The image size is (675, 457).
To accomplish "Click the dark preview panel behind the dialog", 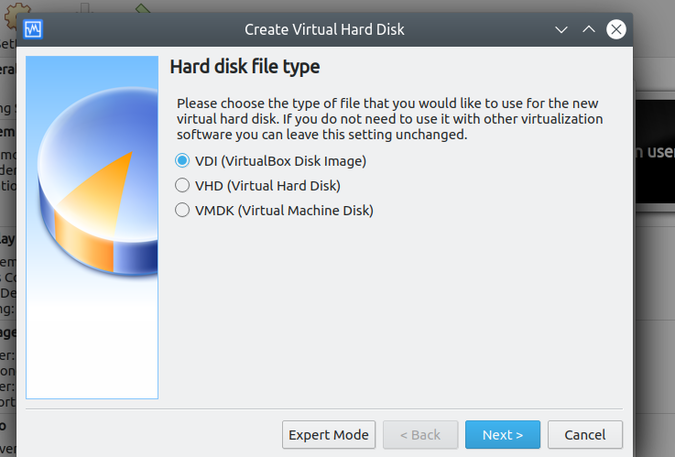I will tap(653, 150).
